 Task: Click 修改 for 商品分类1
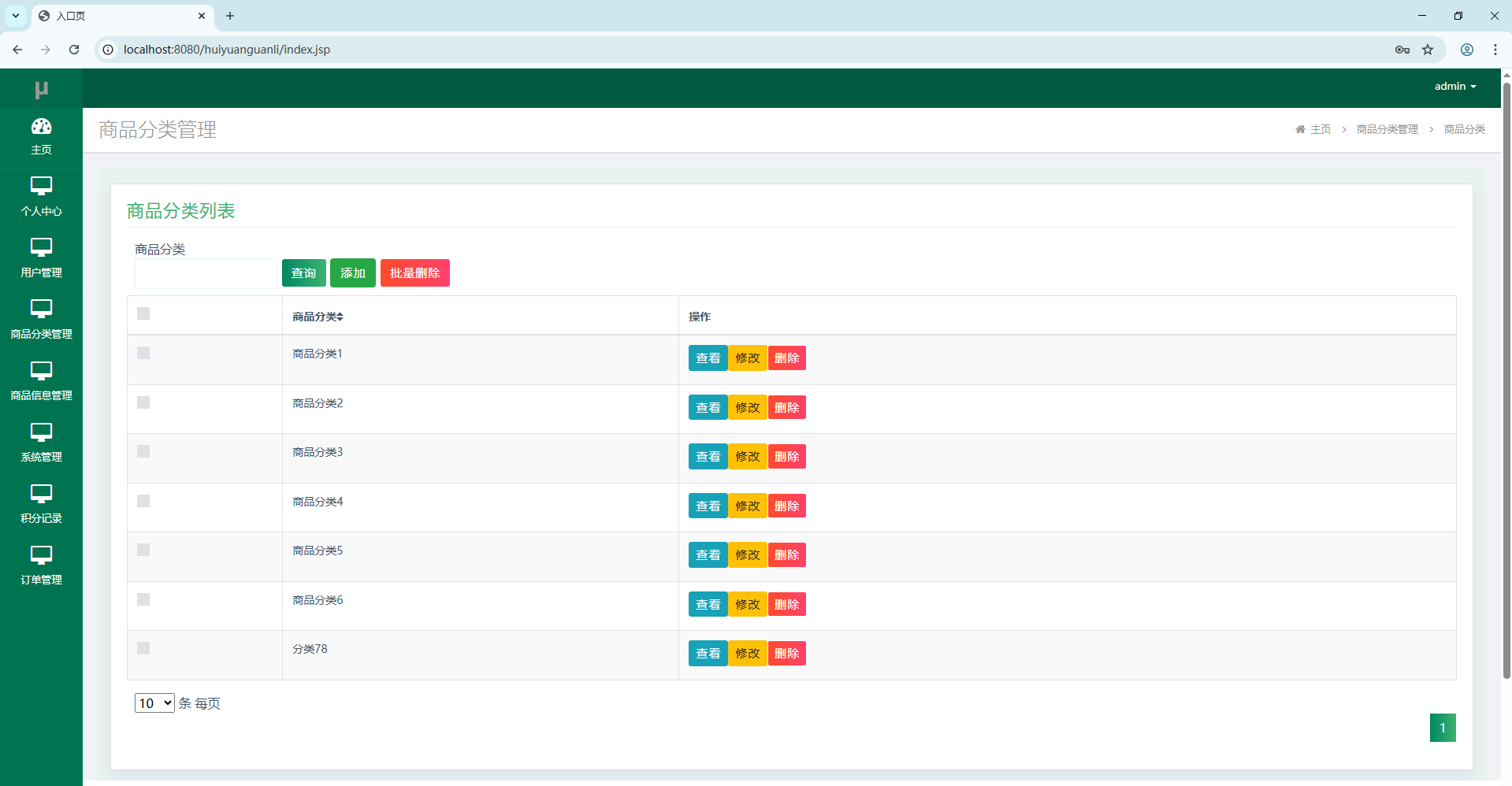click(x=748, y=358)
